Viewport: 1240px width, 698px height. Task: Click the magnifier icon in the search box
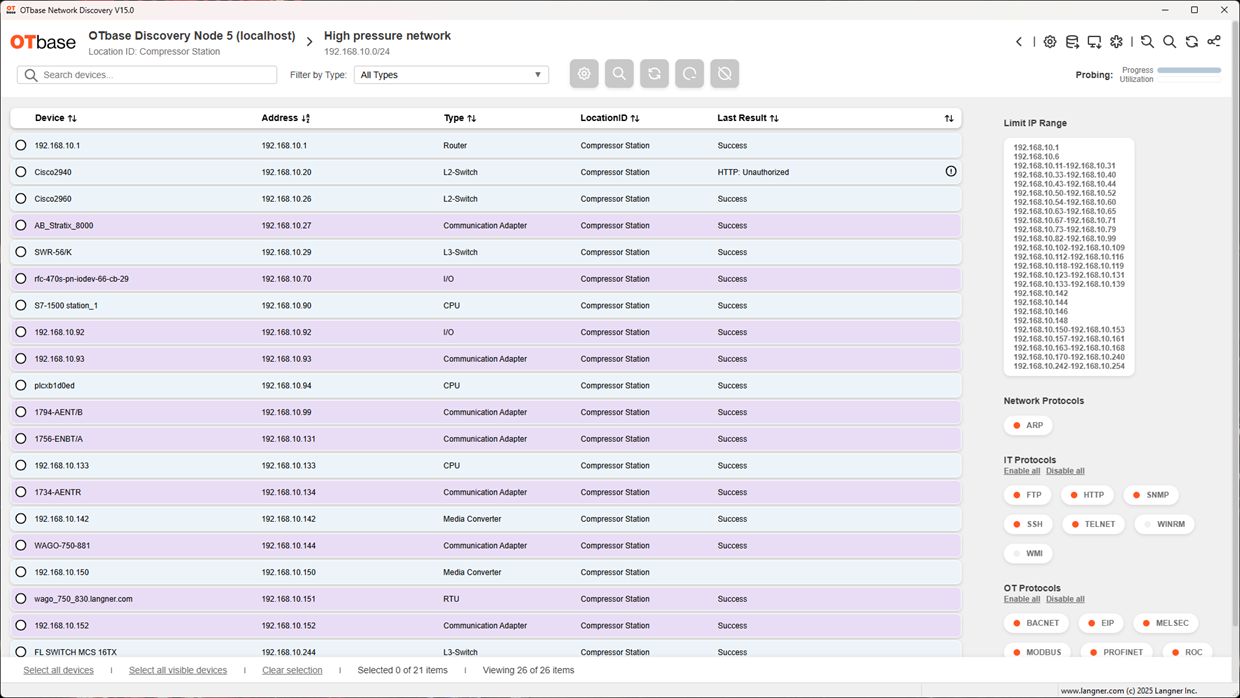(31, 75)
